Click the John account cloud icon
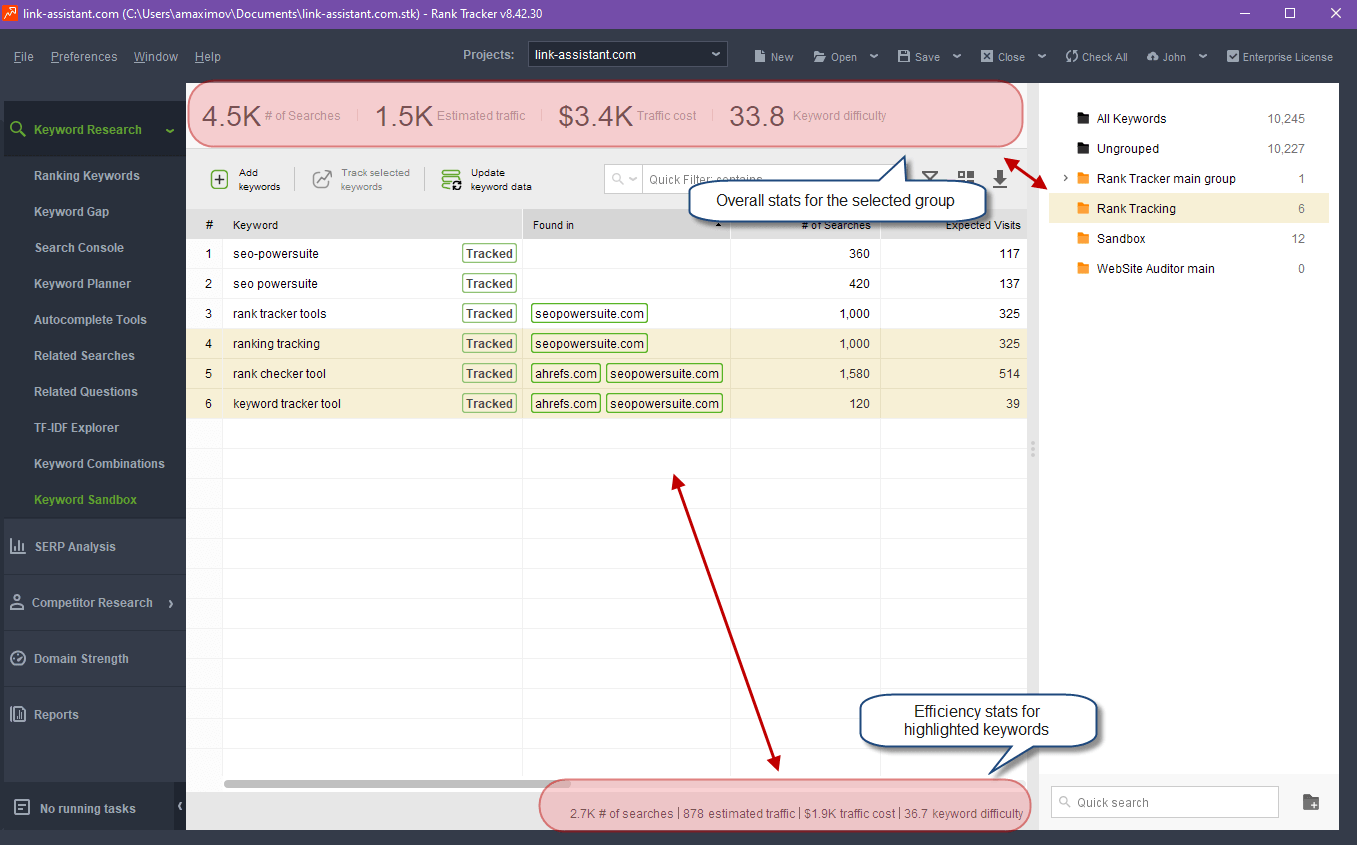 (x=1153, y=57)
